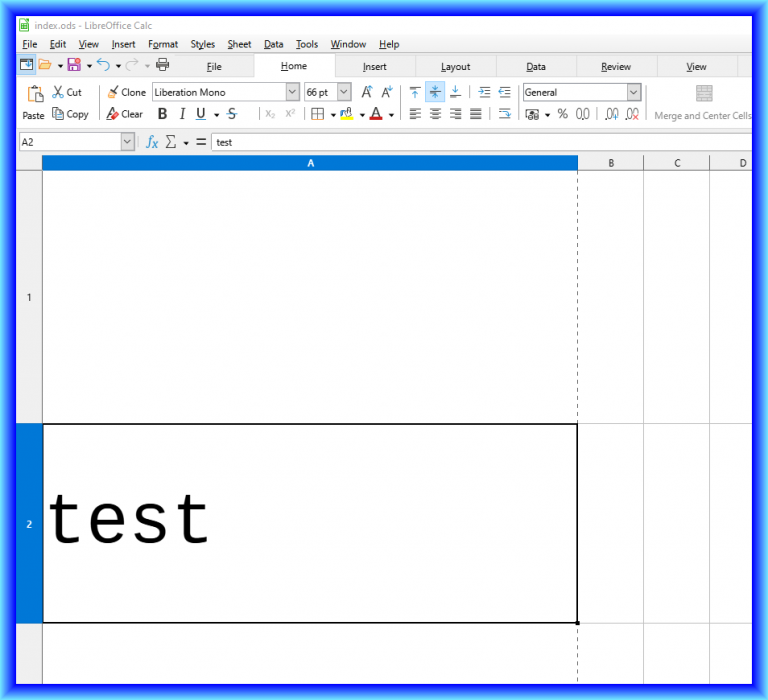The width and height of the screenshot is (768, 700).
Task: Open the 66 pt font size dropdown
Action: (344, 92)
